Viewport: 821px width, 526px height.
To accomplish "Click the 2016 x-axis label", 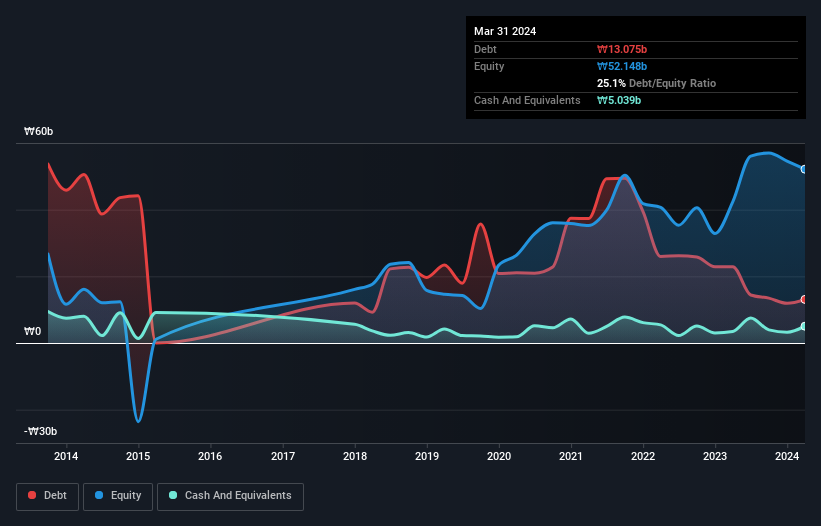I will [210, 456].
